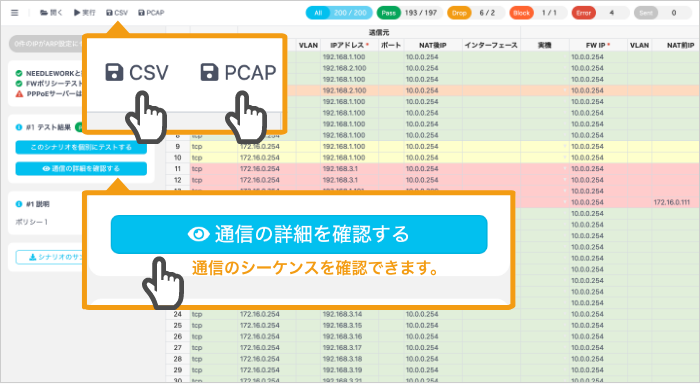
Task: Save capture via the toolbar PCAP button
Action: pyautogui.click(x=151, y=13)
